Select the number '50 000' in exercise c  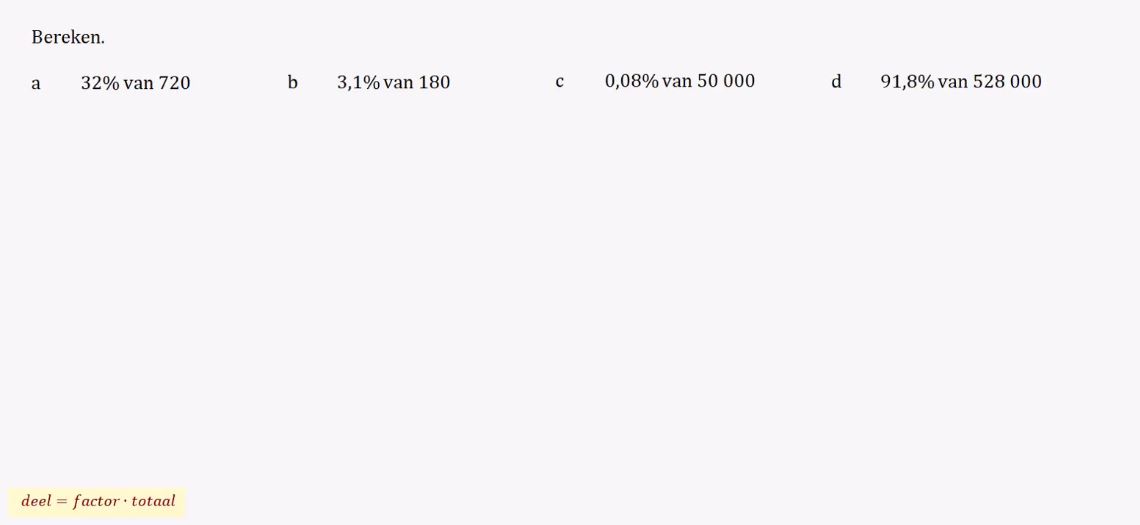click(726, 81)
